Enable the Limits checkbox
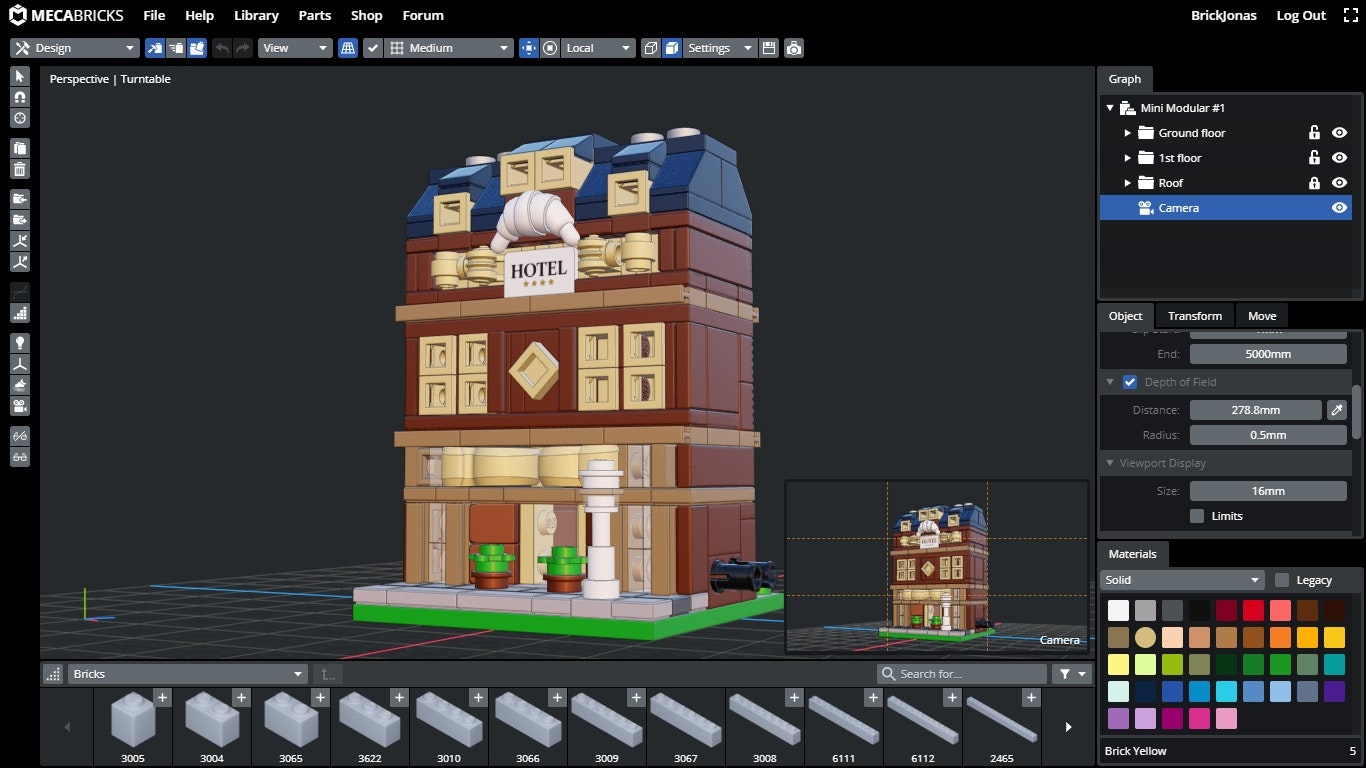Image resolution: width=1366 pixels, height=768 pixels. click(1197, 516)
